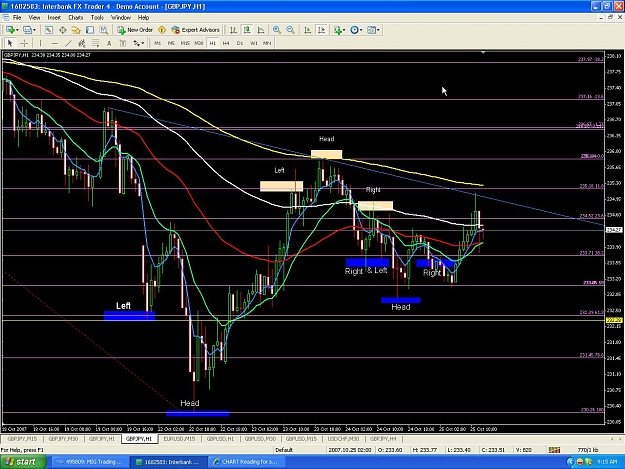Switch timeframe to M15
Viewport: 625px width, 469px height.
[185, 43]
